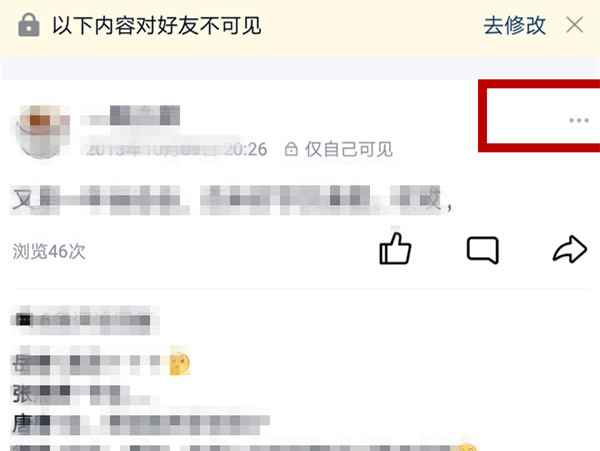Select the comment starting with 唐

tap(141, 423)
